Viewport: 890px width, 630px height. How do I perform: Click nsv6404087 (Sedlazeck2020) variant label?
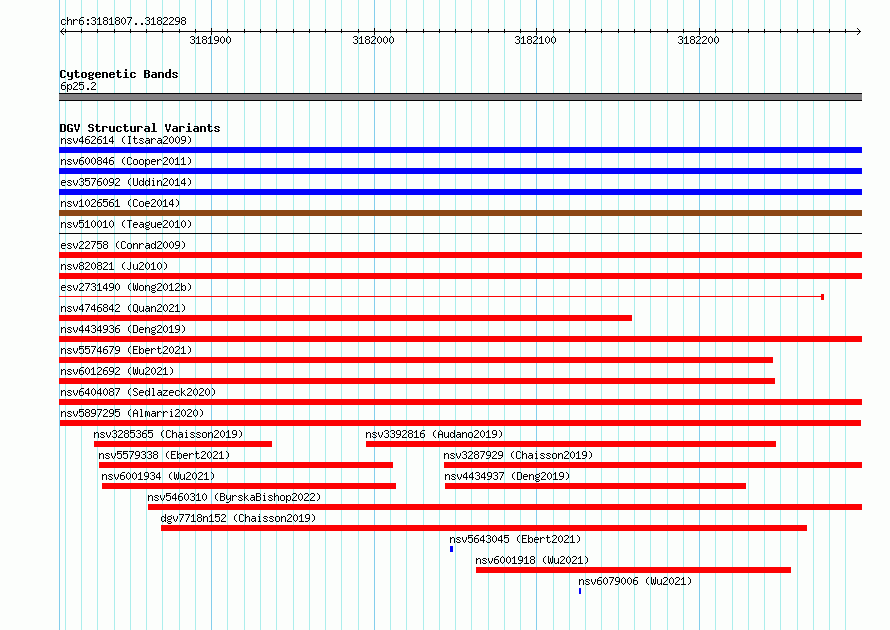tap(138, 392)
